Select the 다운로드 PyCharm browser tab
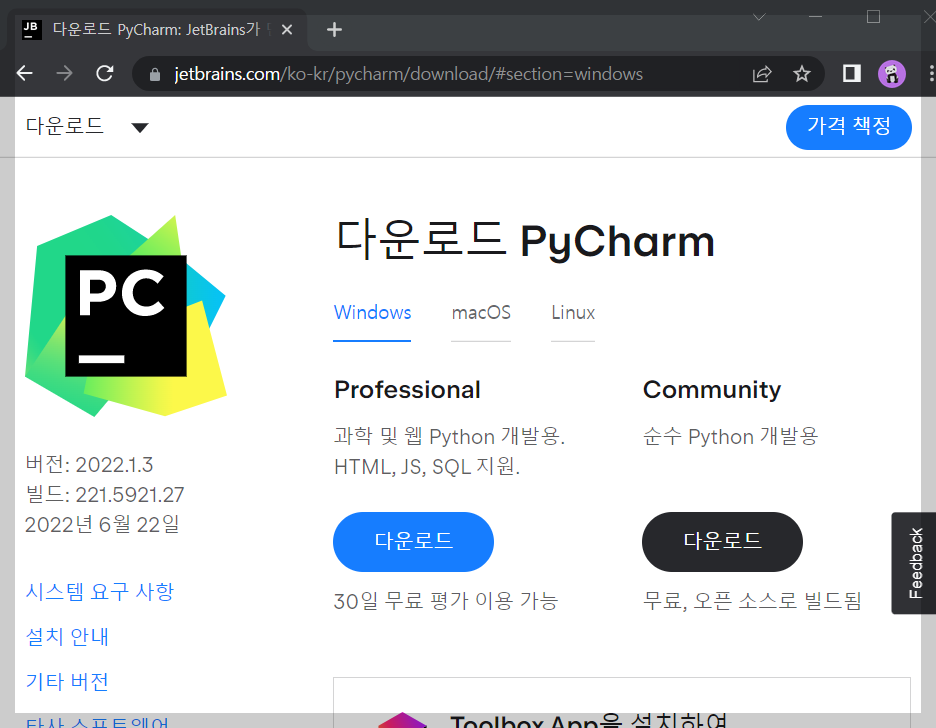The height and width of the screenshot is (728, 936). 156,29
